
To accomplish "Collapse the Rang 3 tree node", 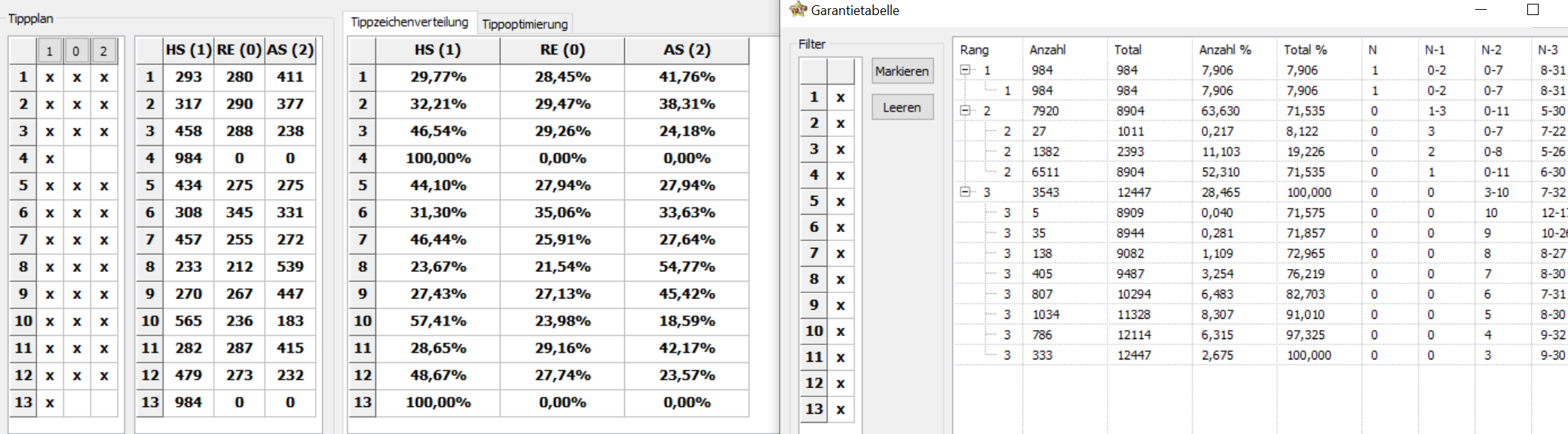I will [965, 192].
